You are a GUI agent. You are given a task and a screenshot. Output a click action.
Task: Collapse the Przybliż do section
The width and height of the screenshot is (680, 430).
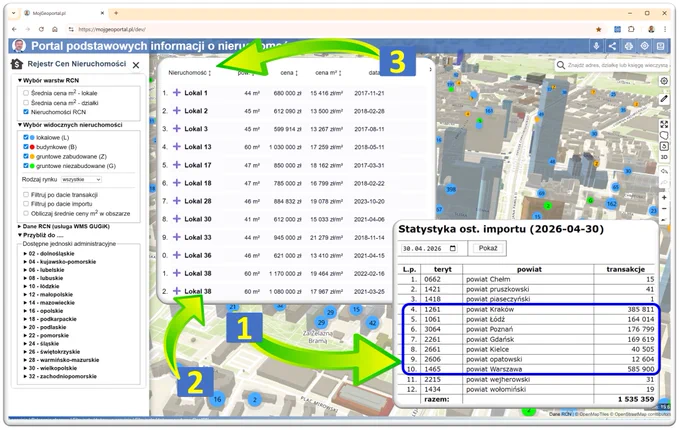(40, 235)
